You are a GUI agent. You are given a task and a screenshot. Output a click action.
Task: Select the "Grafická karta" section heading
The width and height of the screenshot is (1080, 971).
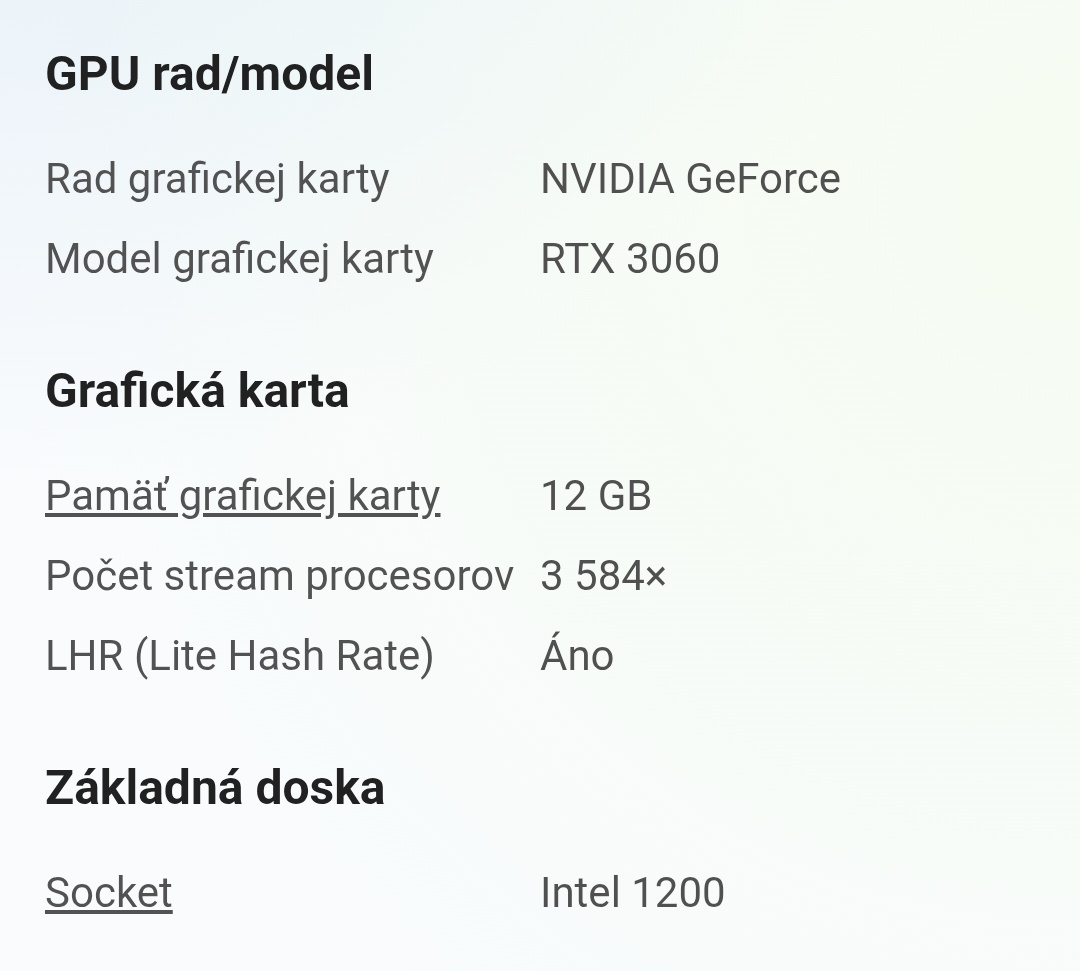coord(197,390)
